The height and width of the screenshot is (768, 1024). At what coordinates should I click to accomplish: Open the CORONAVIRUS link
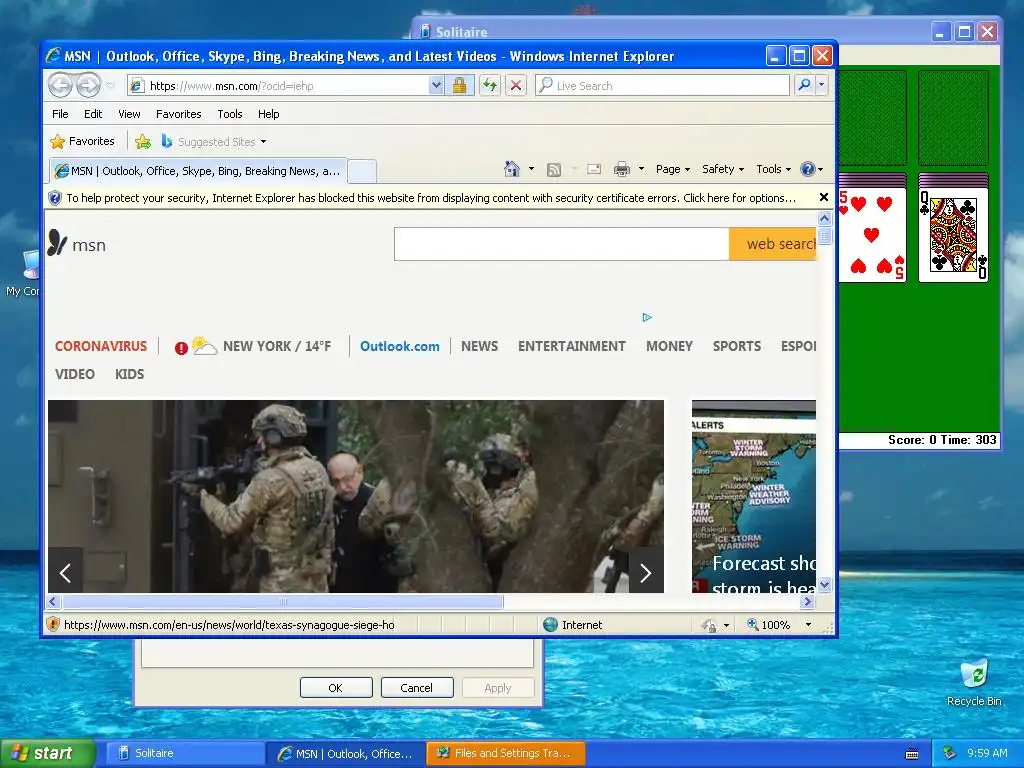point(101,346)
